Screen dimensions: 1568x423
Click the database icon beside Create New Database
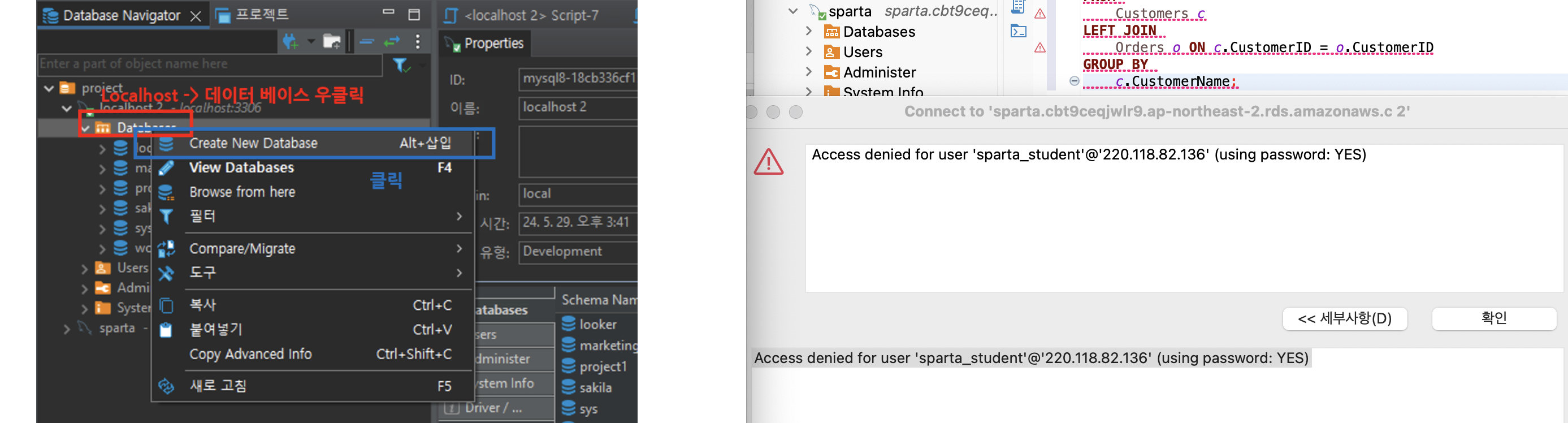(x=166, y=144)
